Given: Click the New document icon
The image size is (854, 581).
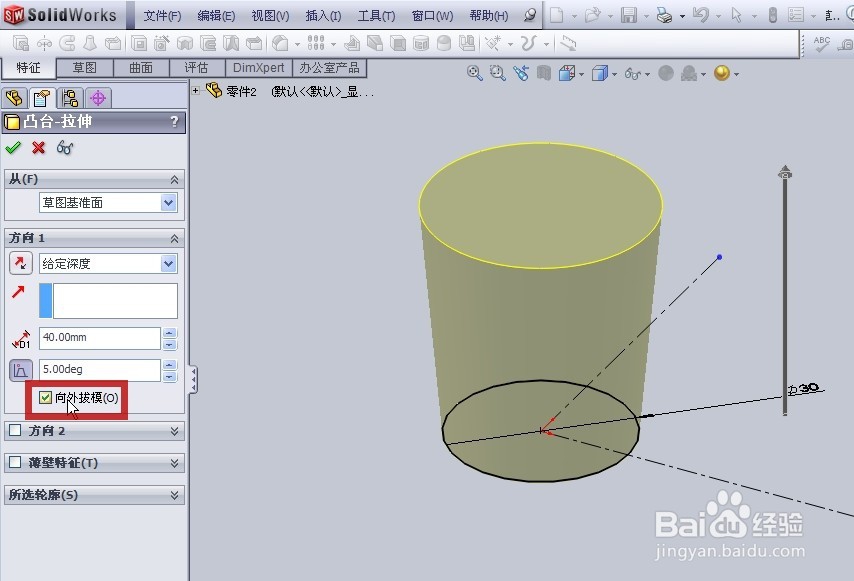Looking at the screenshot, I should [556, 15].
